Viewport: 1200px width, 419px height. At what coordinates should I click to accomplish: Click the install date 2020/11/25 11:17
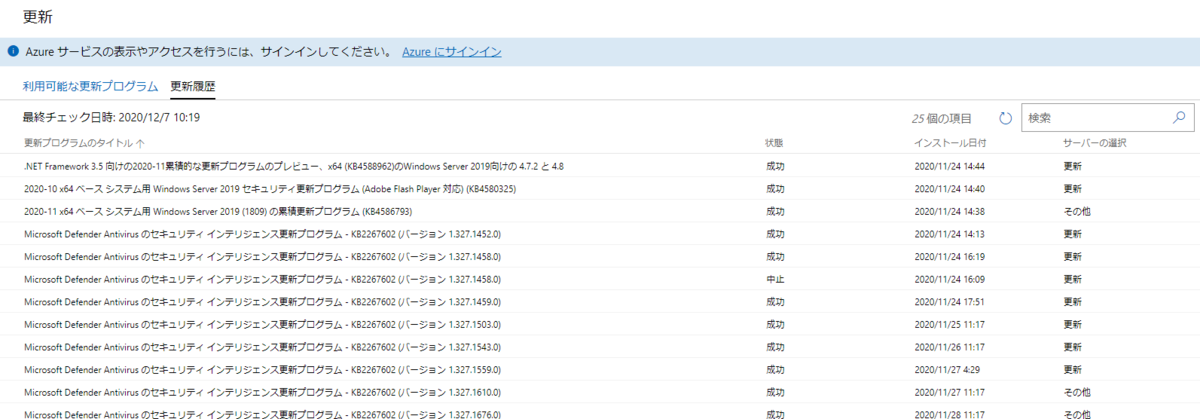pos(950,324)
